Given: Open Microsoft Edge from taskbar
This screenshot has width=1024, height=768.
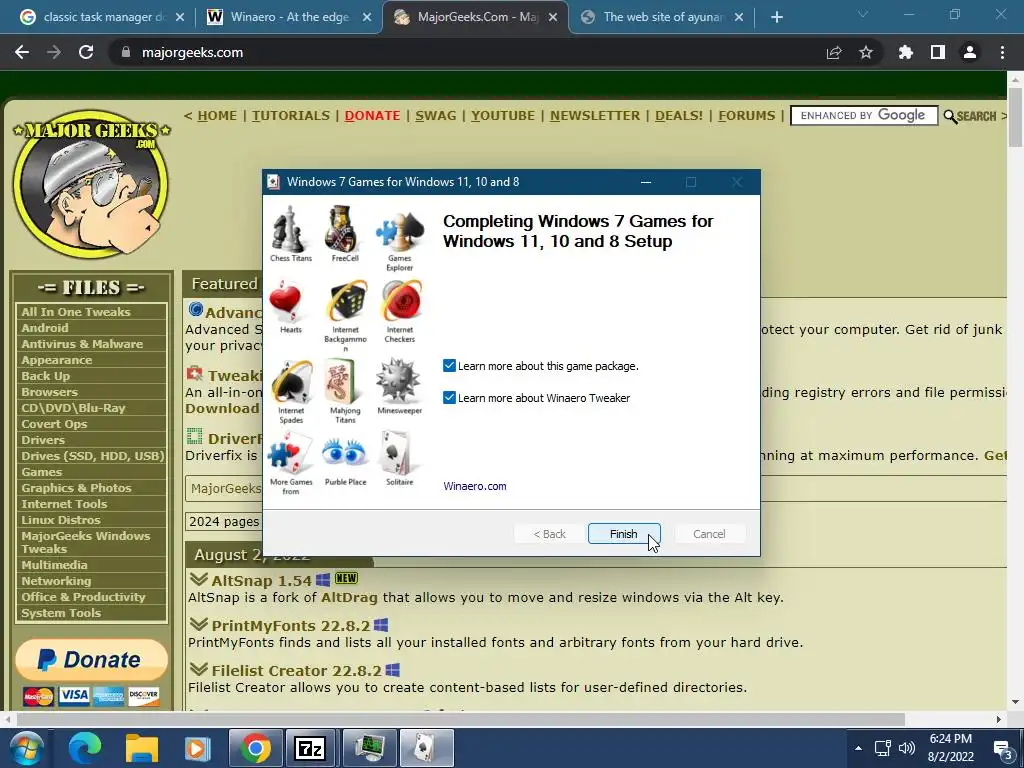Looking at the screenshot, I should click(86, 748).
